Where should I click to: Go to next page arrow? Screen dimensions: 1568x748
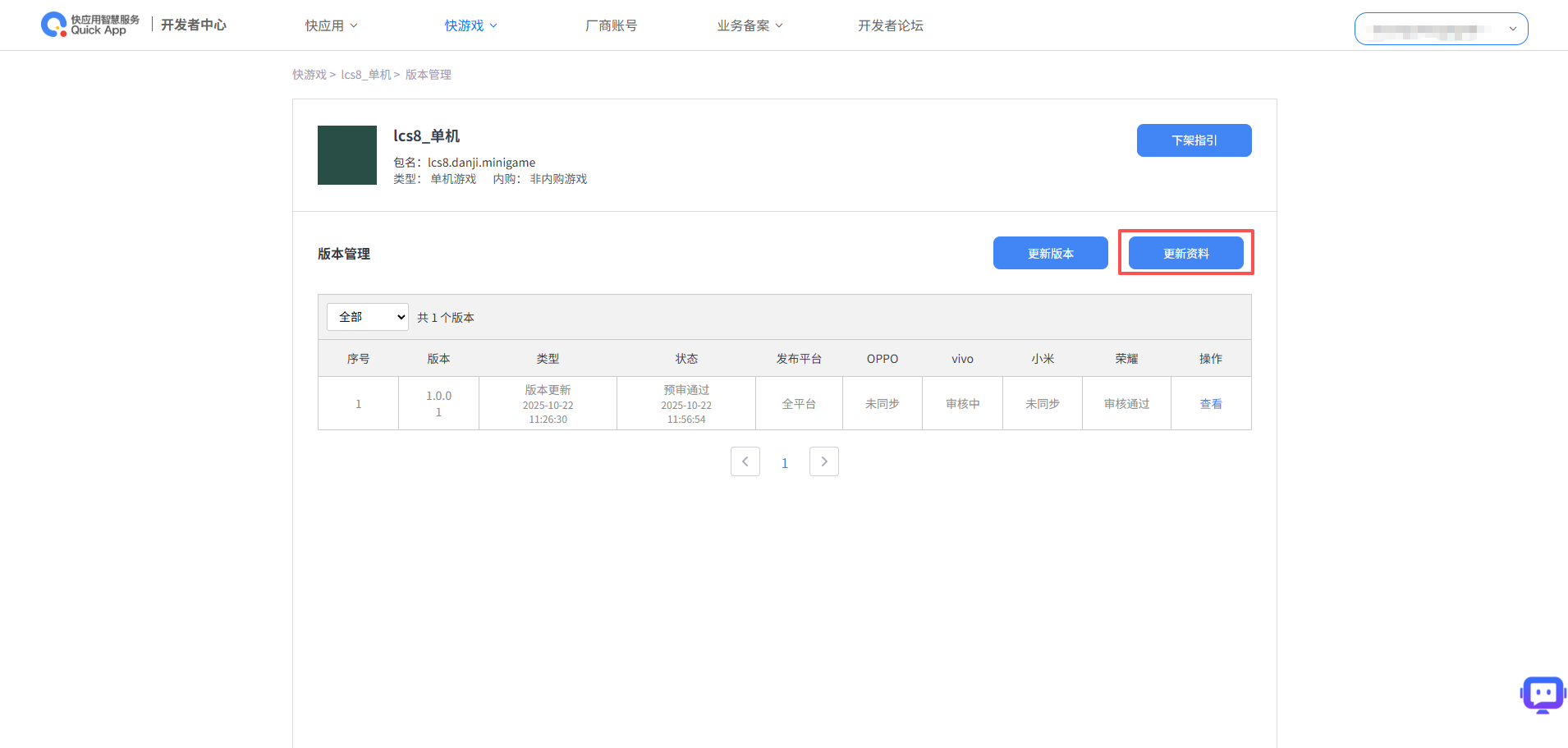(x=823, y=461)
